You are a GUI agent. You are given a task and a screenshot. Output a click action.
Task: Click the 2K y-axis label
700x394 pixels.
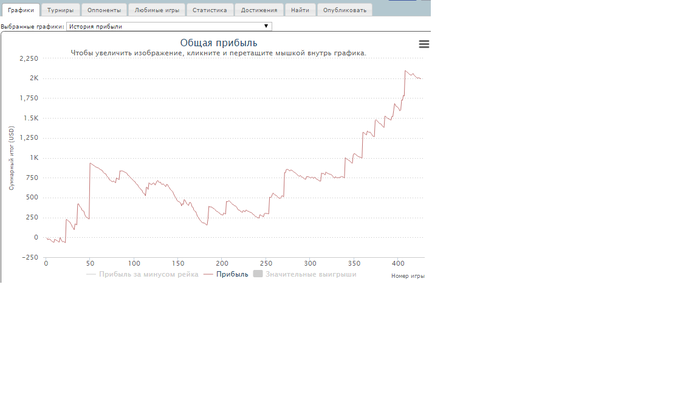pos(34,78)
